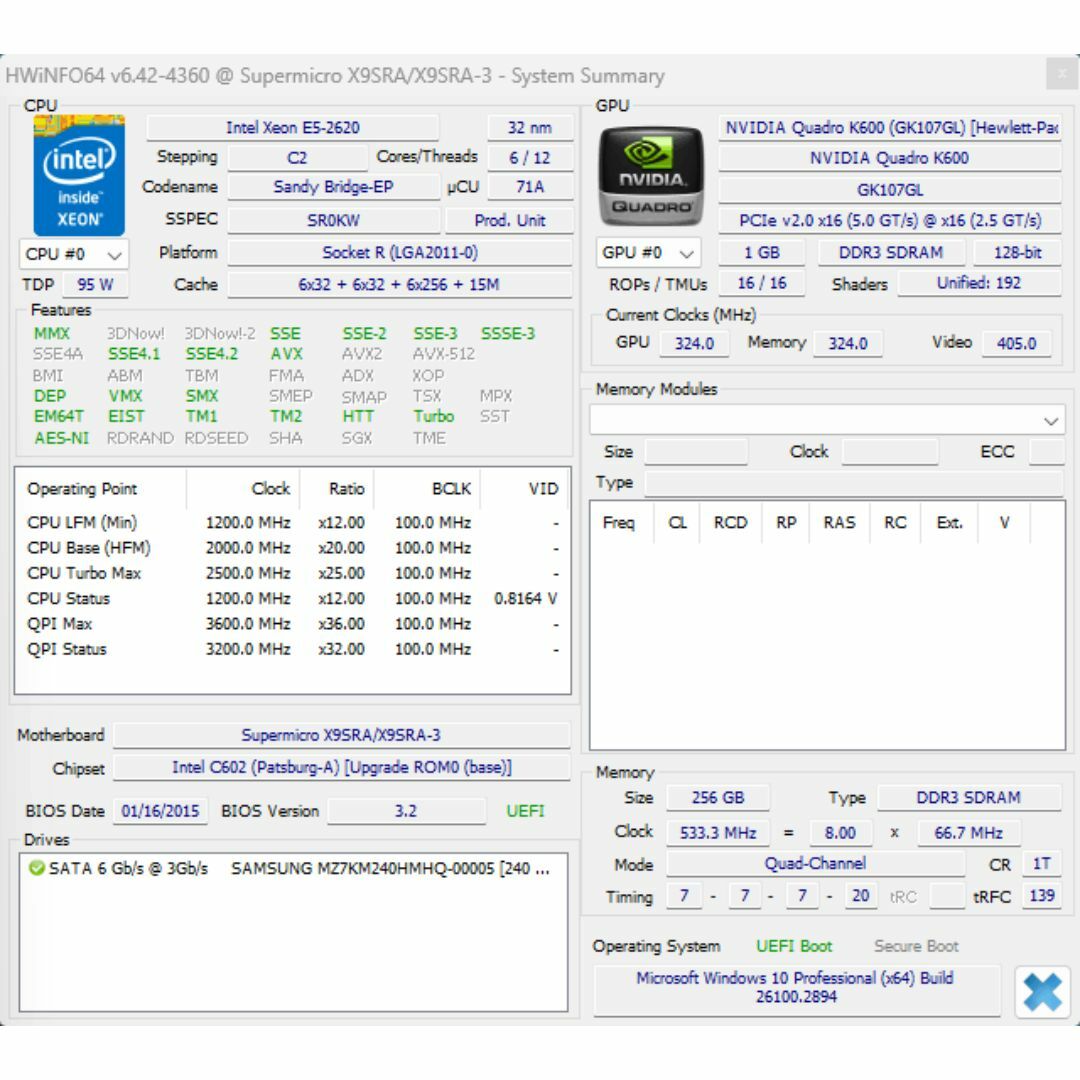
Task: Click the blue X close button at bottom right
Action: click(1042, 993)
